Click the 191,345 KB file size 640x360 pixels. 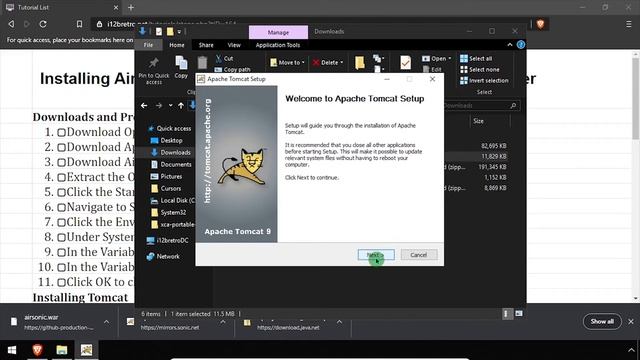coord(492,167)
